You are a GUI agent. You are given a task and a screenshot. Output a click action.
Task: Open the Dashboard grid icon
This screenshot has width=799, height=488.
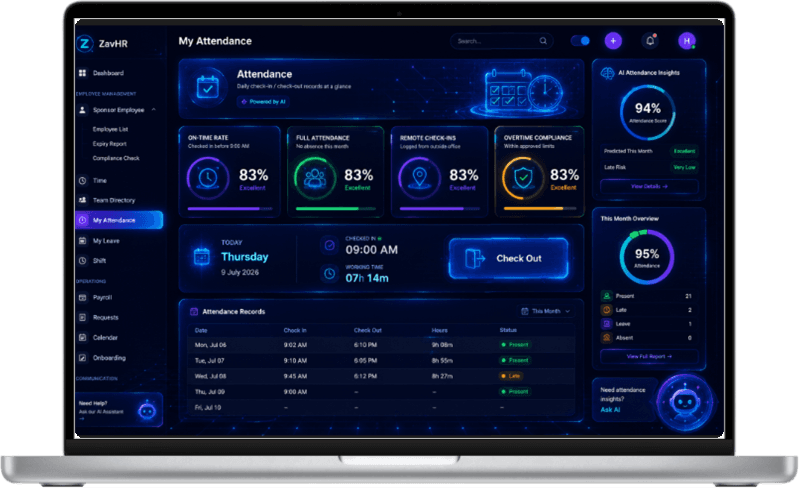tap(82, 73)
